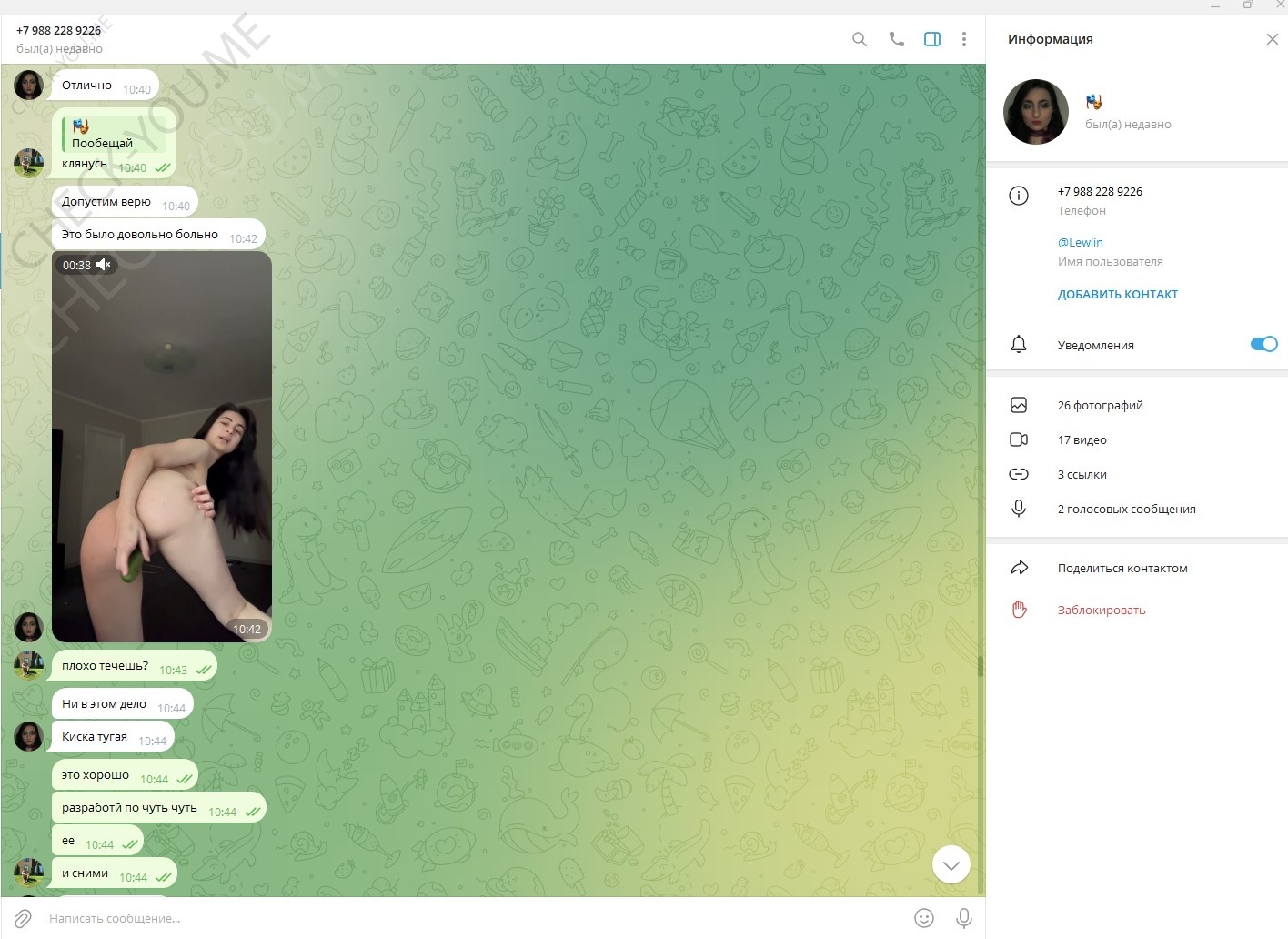The width and height of the screenshot is (1288, 939).
Task: Open the 26 фотографий shared media section
Action: click(1100, 406)
